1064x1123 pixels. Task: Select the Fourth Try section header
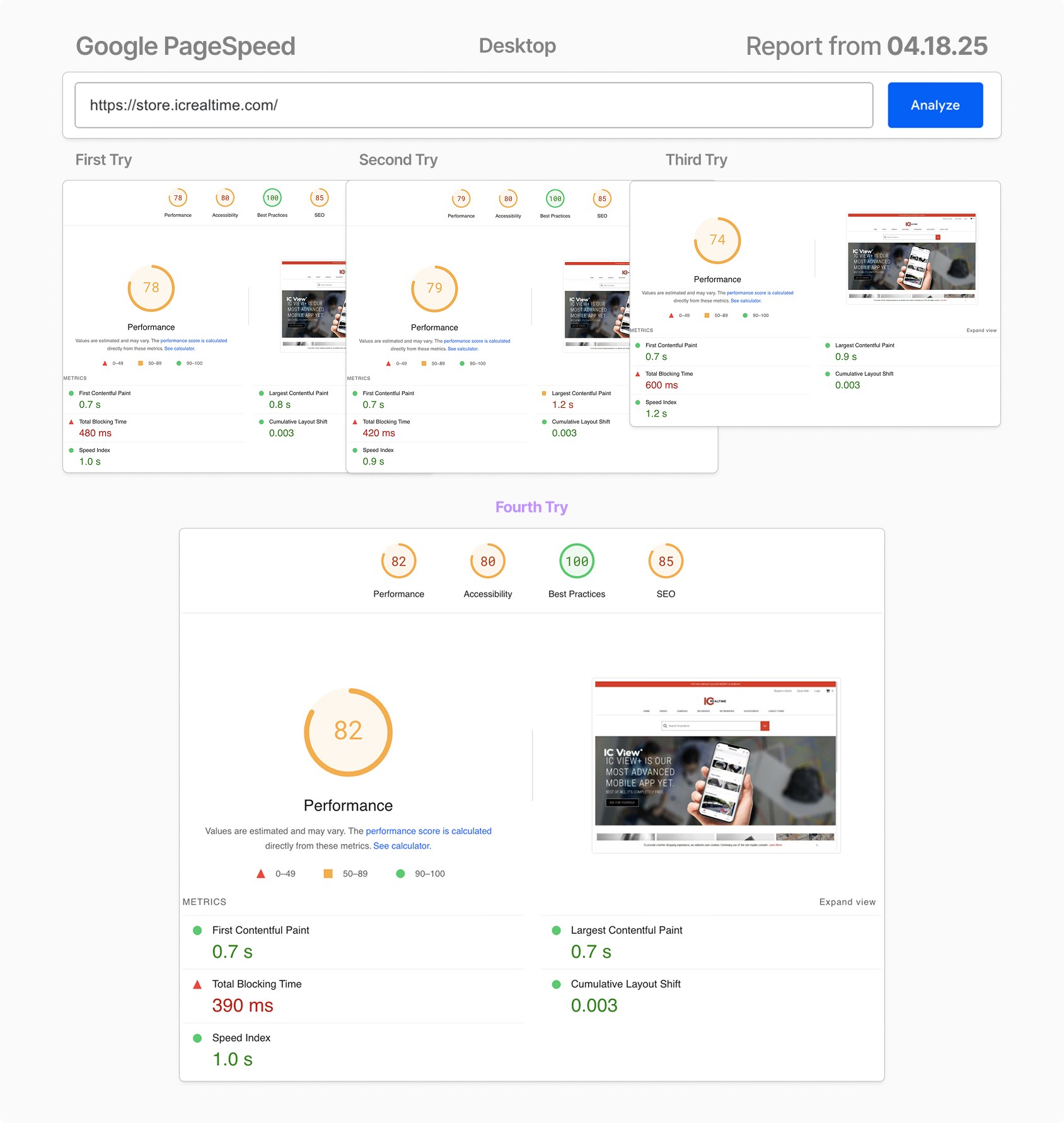tap(531, 506)
